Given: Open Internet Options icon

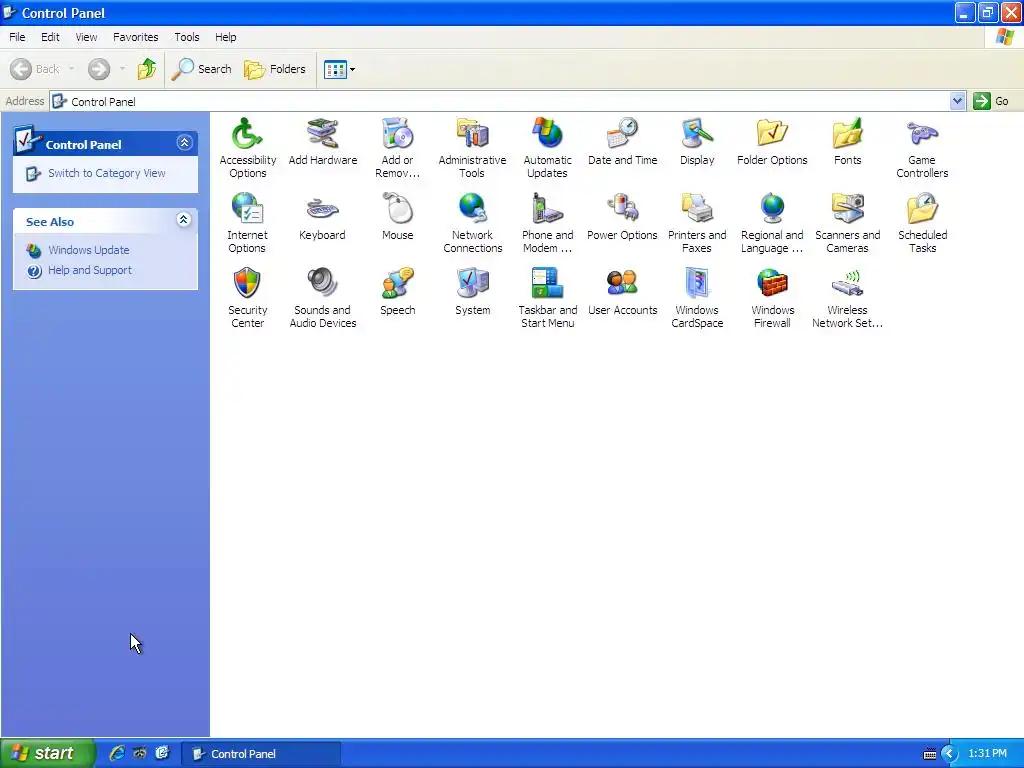Looking at the screenshot, I should pyautogui.click(x=248, y=210).
